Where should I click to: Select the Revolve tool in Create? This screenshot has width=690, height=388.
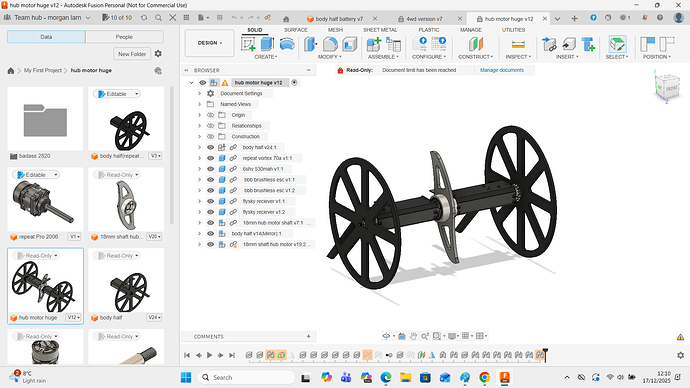coord(286,44)
